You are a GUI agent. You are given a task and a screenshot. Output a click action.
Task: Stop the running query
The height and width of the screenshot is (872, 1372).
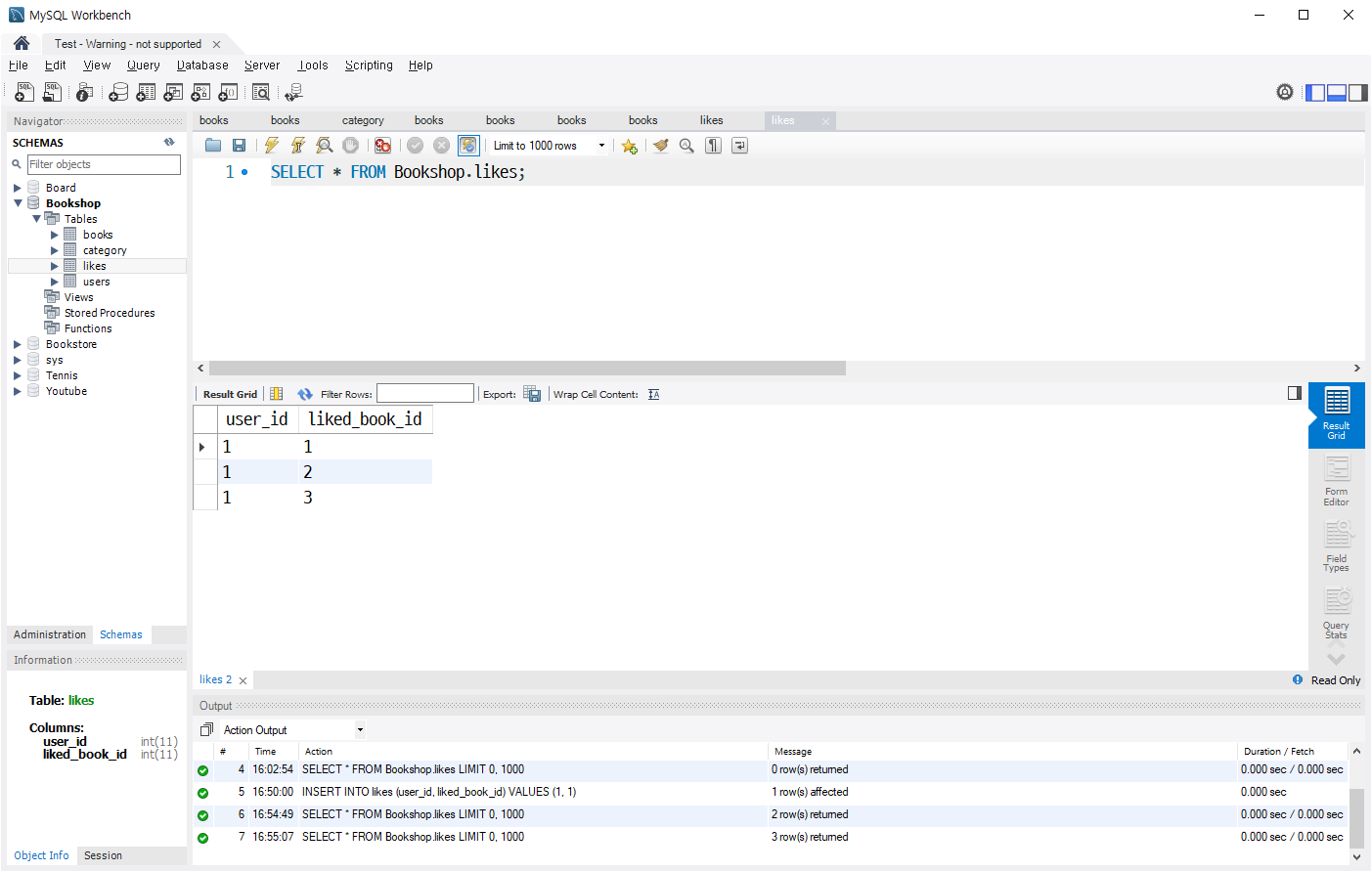[350, 146]
